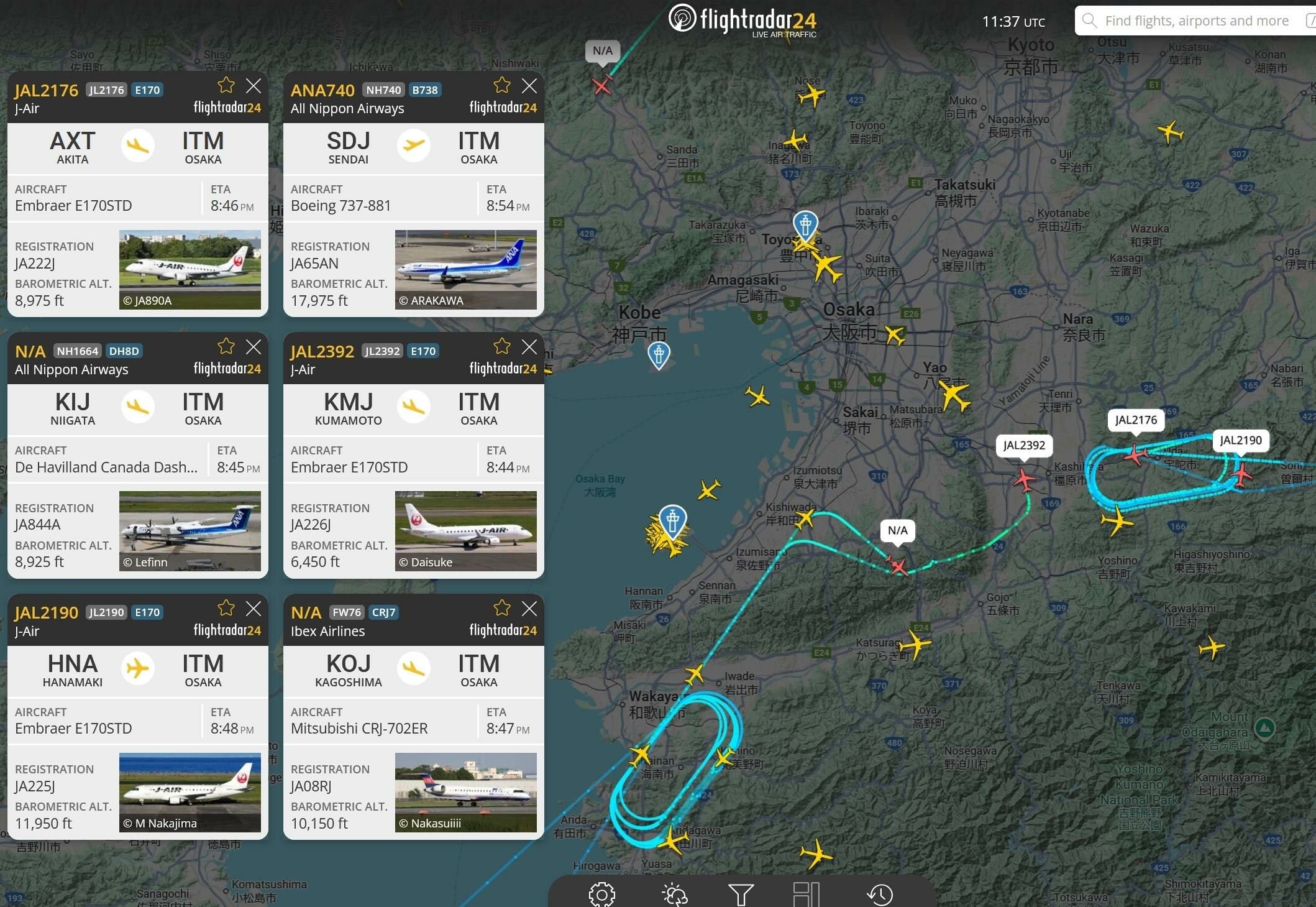This screenshot has height=907, width=1316.
Task: Close the JAL2190 flight card
Action: 254,608
